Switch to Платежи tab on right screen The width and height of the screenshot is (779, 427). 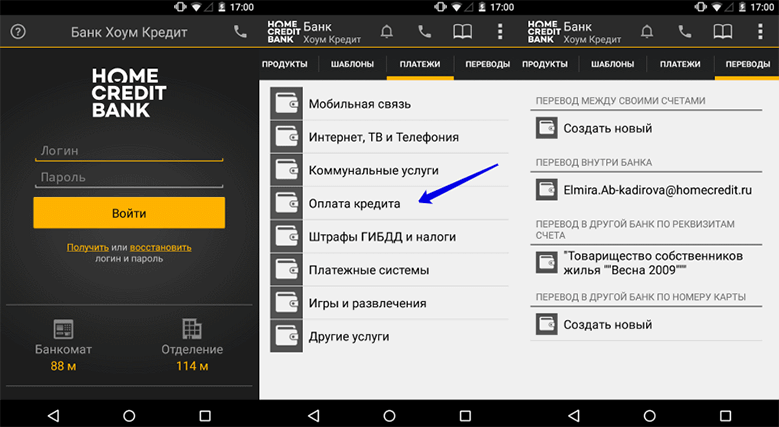tap(680, 64)
